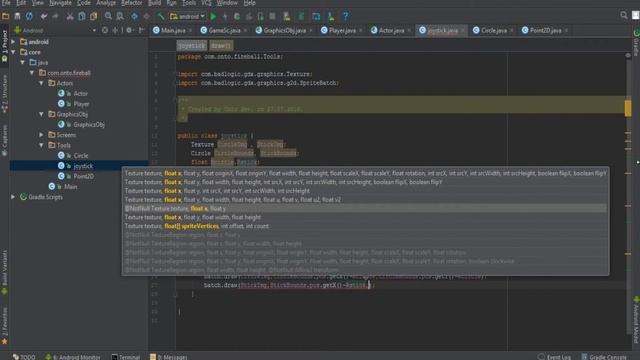Click the Save All toolbar icon
The image size is (640, 360).
(x=17, y=16)
